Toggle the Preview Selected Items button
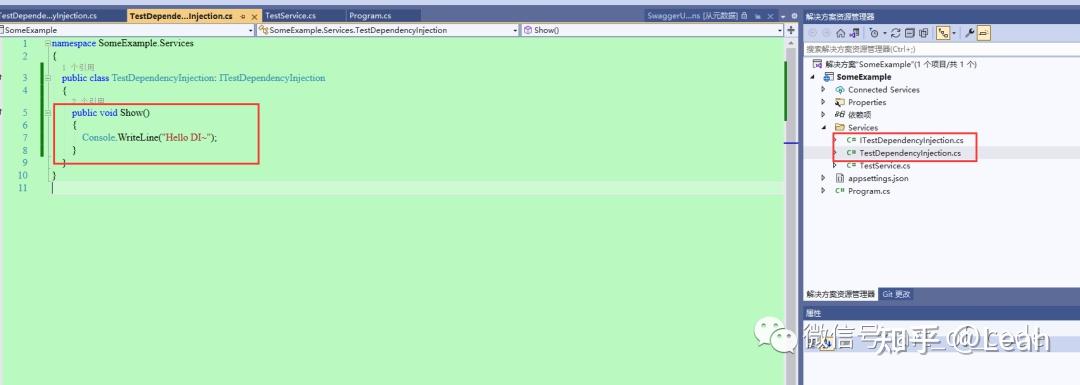 click(x=984, y=33)
